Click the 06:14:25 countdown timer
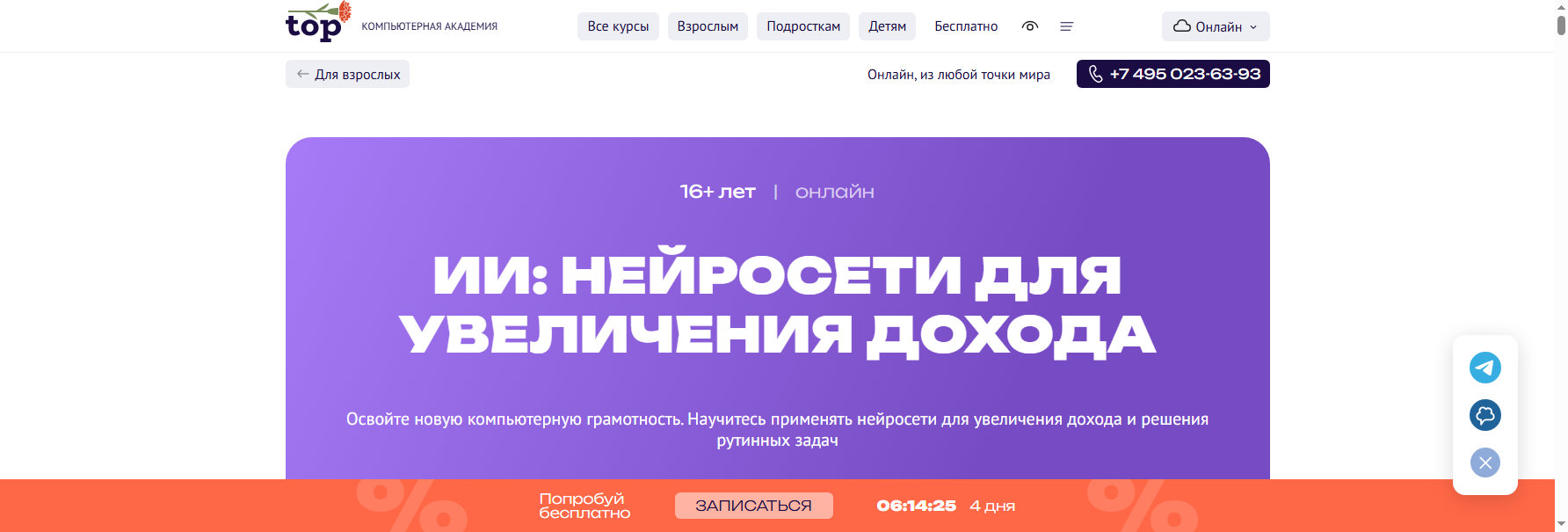The width and height of the screenshot is (1568, 532). (x=916, y=506)
